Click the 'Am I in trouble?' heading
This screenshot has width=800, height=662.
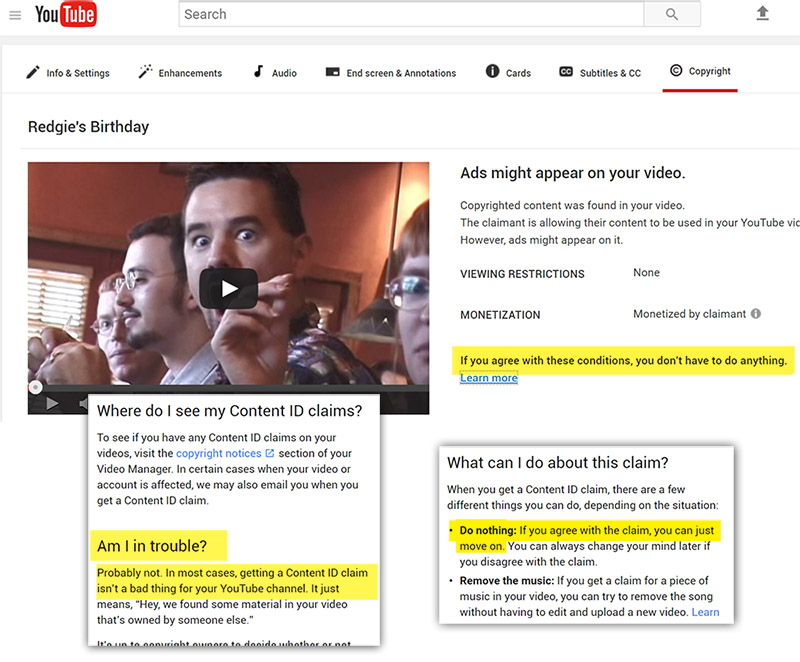[152, 546]
